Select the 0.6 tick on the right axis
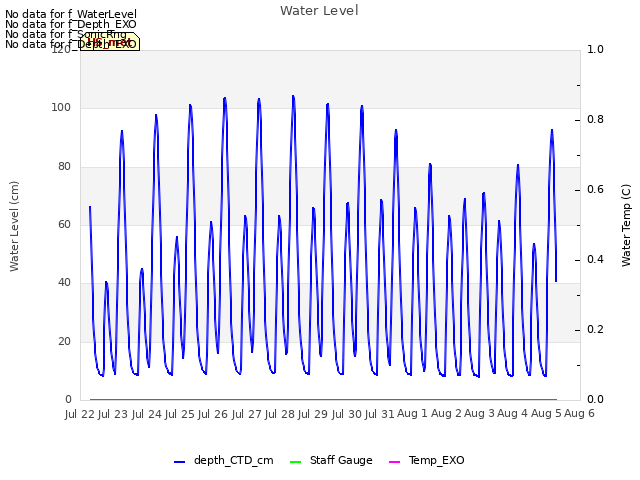This screenshot has width=640, height=480. tap(595, 190)
